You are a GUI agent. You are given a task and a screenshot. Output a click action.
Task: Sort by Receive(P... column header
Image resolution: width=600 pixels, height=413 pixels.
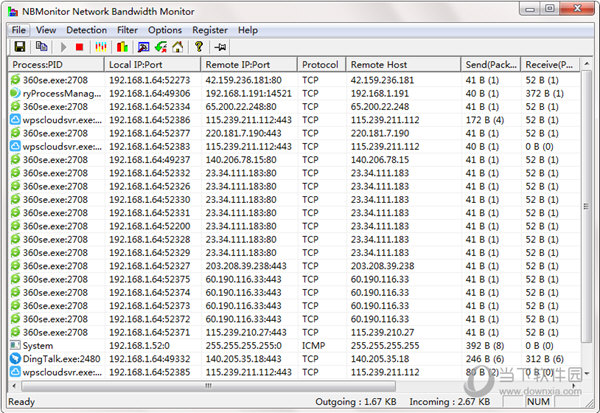tap(550, 64)
